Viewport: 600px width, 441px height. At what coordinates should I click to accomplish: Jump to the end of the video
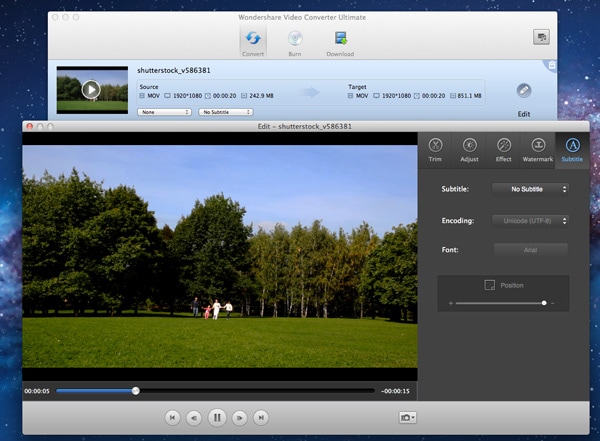261,418
